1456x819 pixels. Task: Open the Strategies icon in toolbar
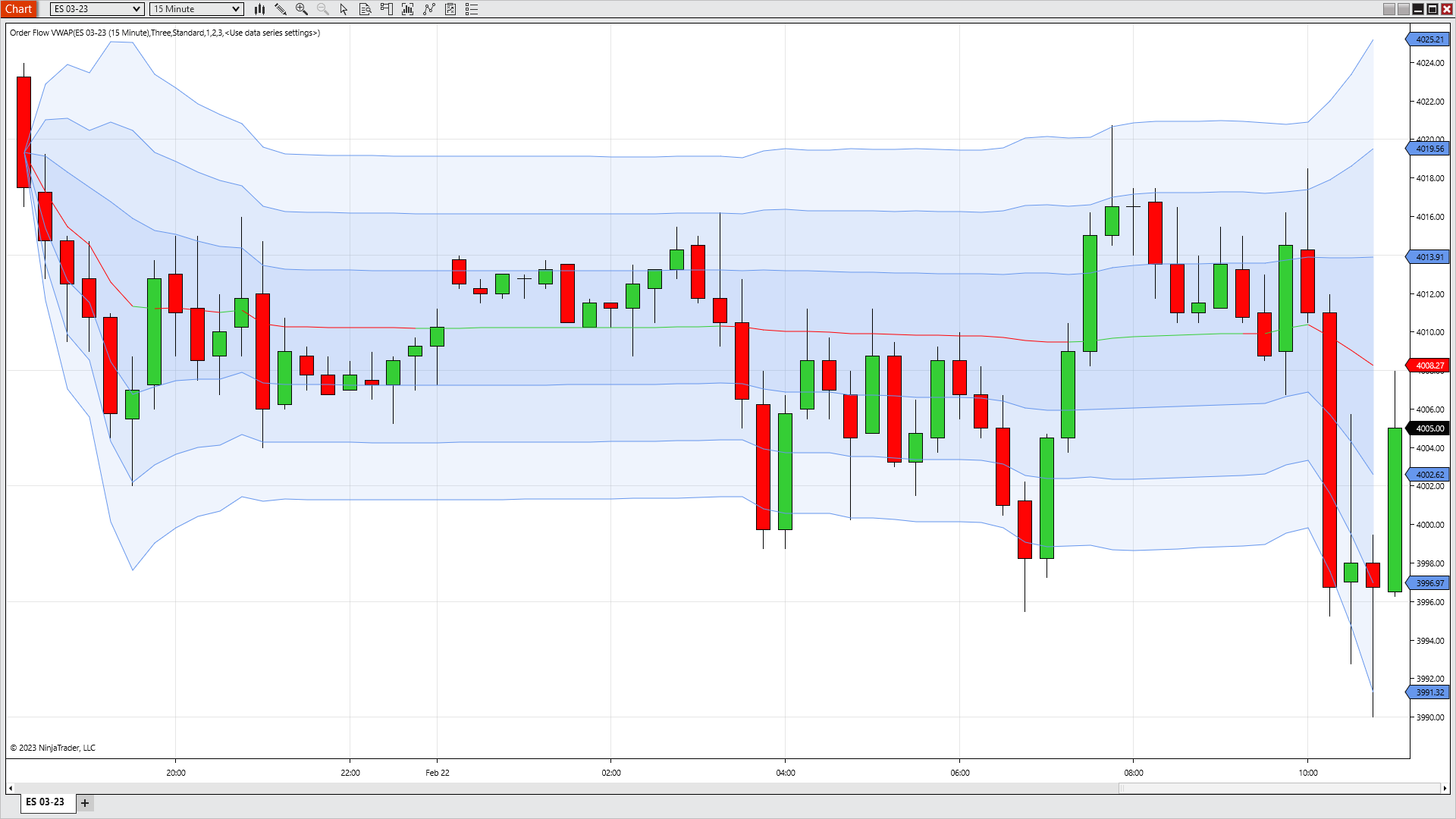pyautogui.click(x=450, y=9)
